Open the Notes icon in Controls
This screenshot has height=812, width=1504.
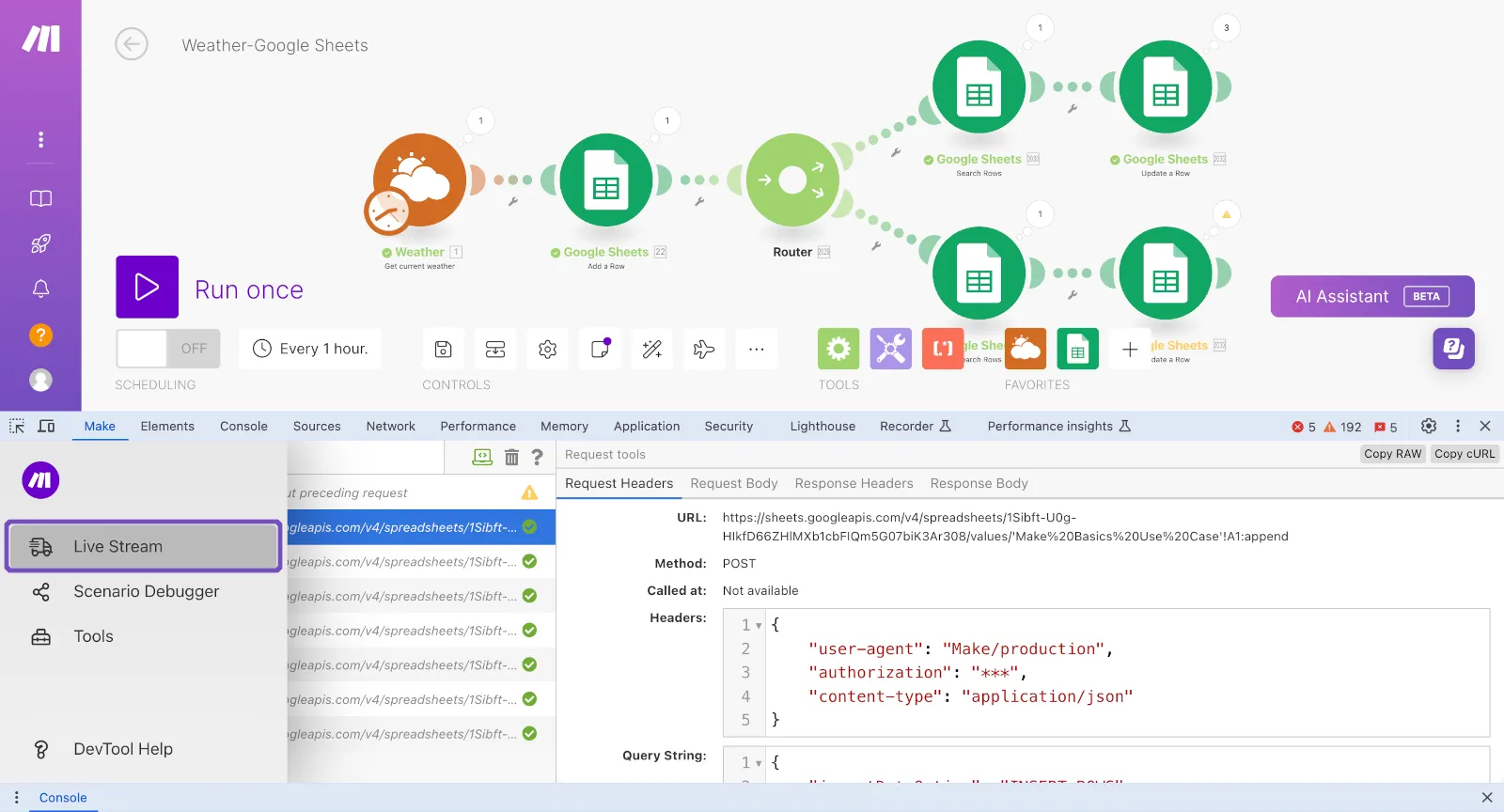point(600,350)
